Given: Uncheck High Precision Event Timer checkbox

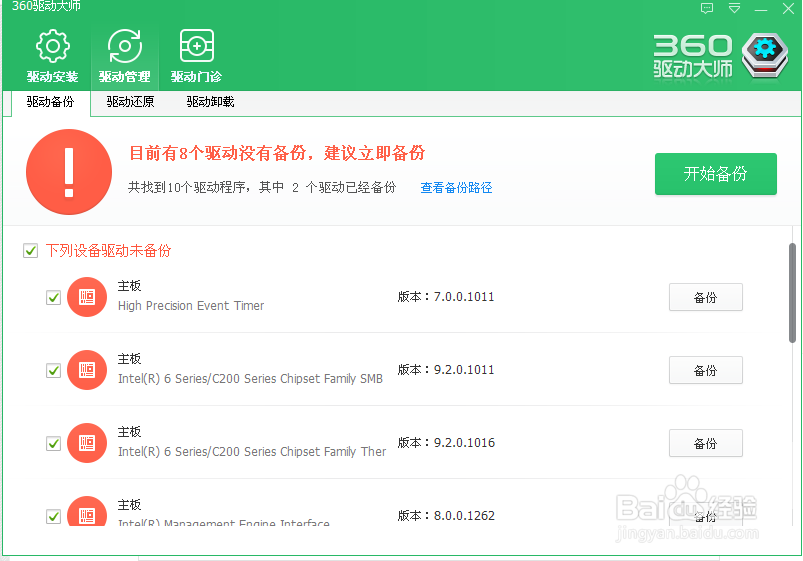Looking at the screenshot, I should [x=53, y=297].
